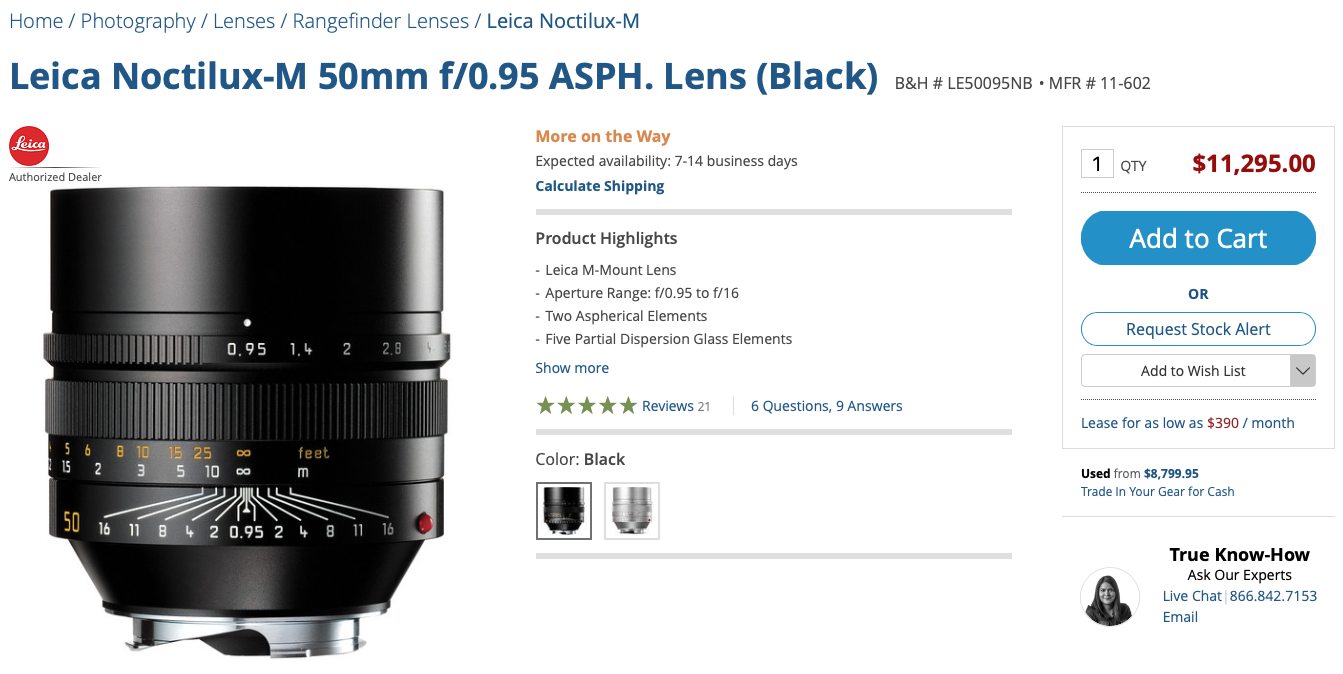Open Photography breadcrumb category
Screen dimensions: 1343x674
[138, 21]
